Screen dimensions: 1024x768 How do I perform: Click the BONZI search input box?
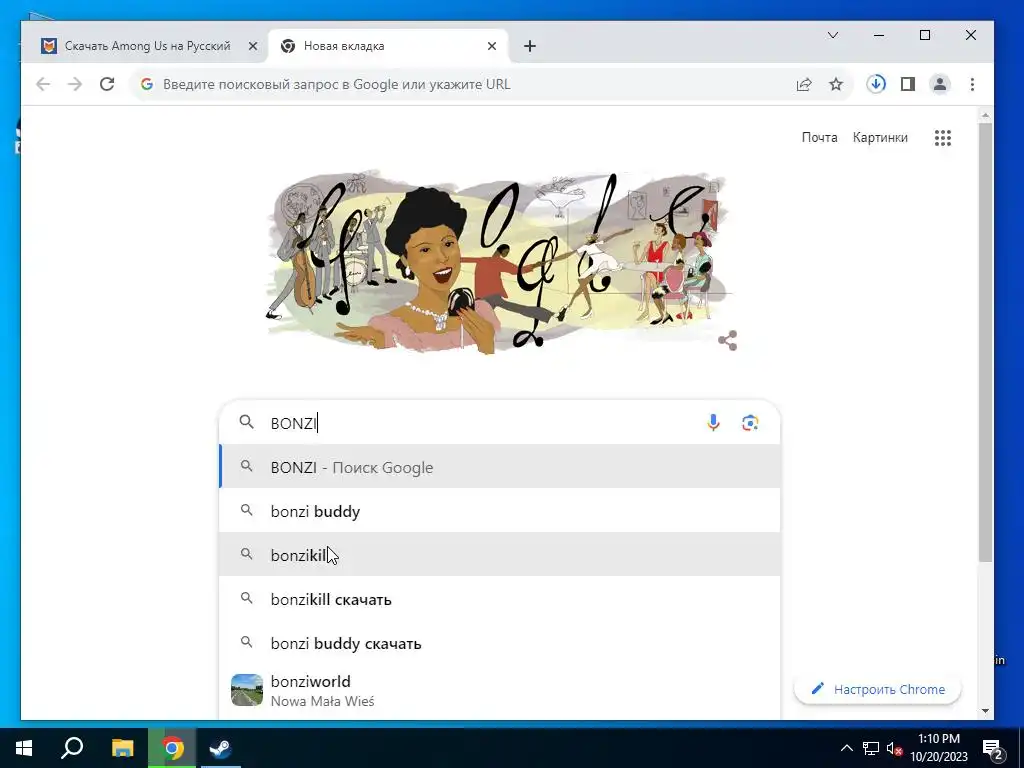click(483, 423)
